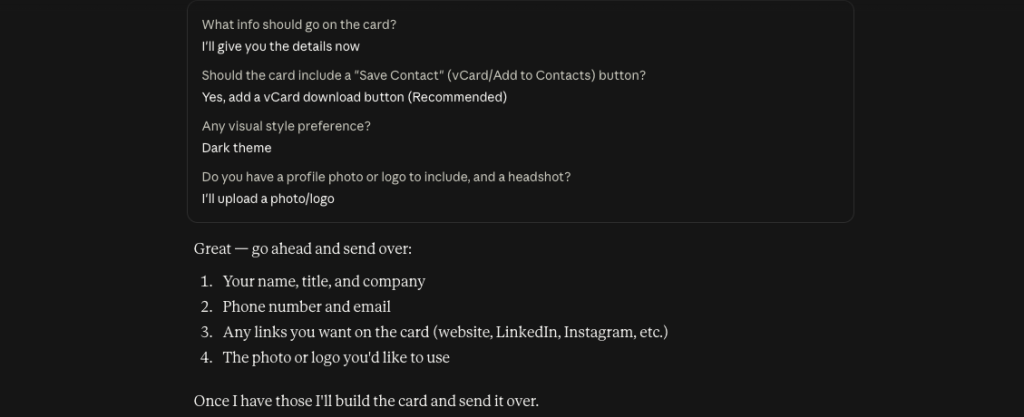Screen dimensions: 1024x417
Task: Click list item 'The photo or logo you'd like to use'
Action: tap(336, 358)
